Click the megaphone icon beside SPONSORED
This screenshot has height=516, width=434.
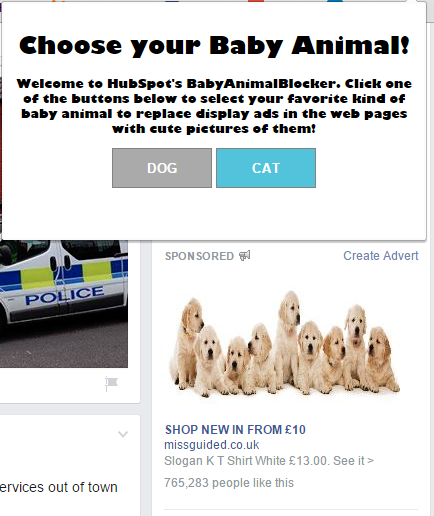(x=245, y=256)
